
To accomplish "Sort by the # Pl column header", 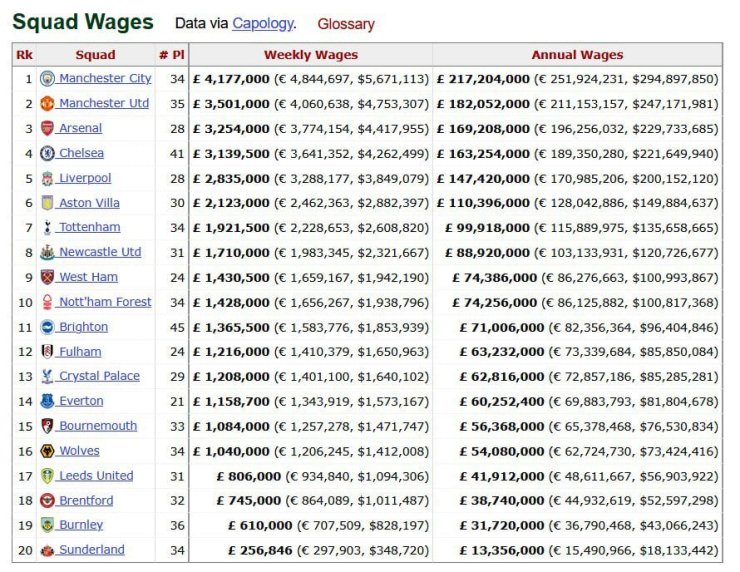I will (170, 55).
